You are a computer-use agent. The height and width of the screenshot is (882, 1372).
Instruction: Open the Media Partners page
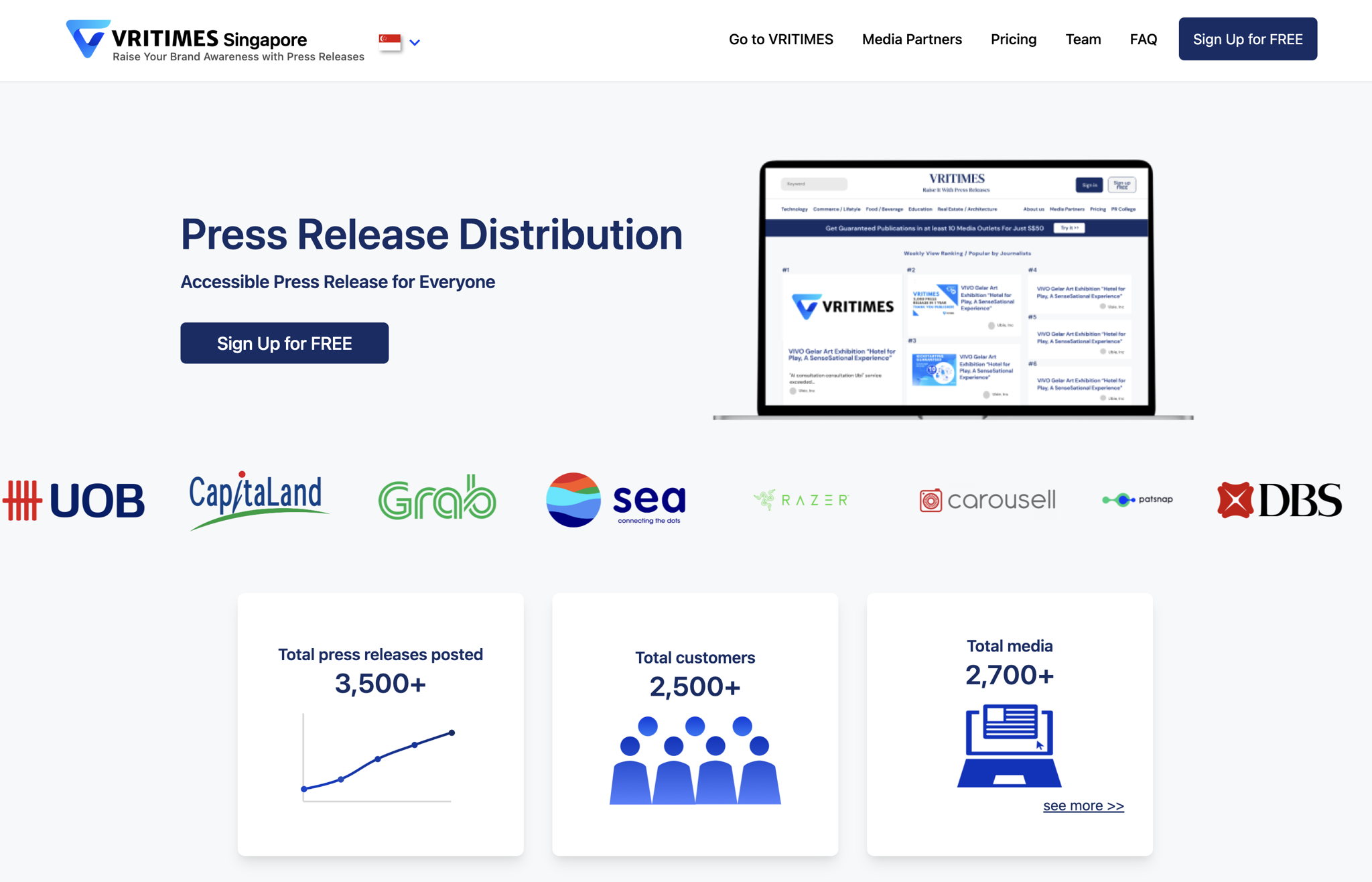912,40
